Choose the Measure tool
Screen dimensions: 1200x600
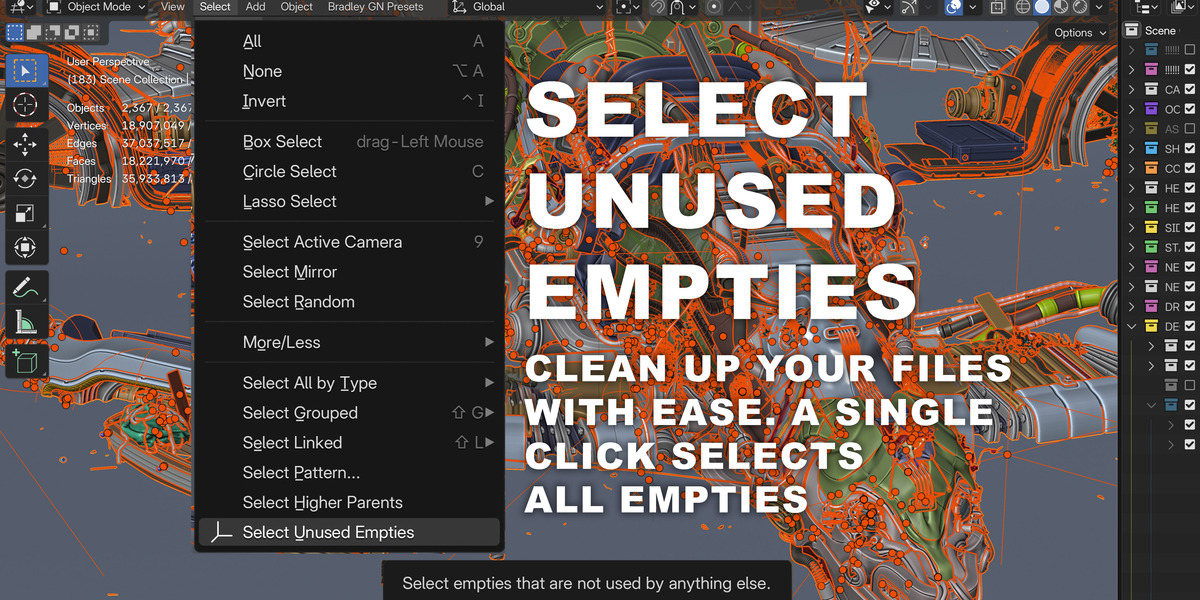(25, 321)
